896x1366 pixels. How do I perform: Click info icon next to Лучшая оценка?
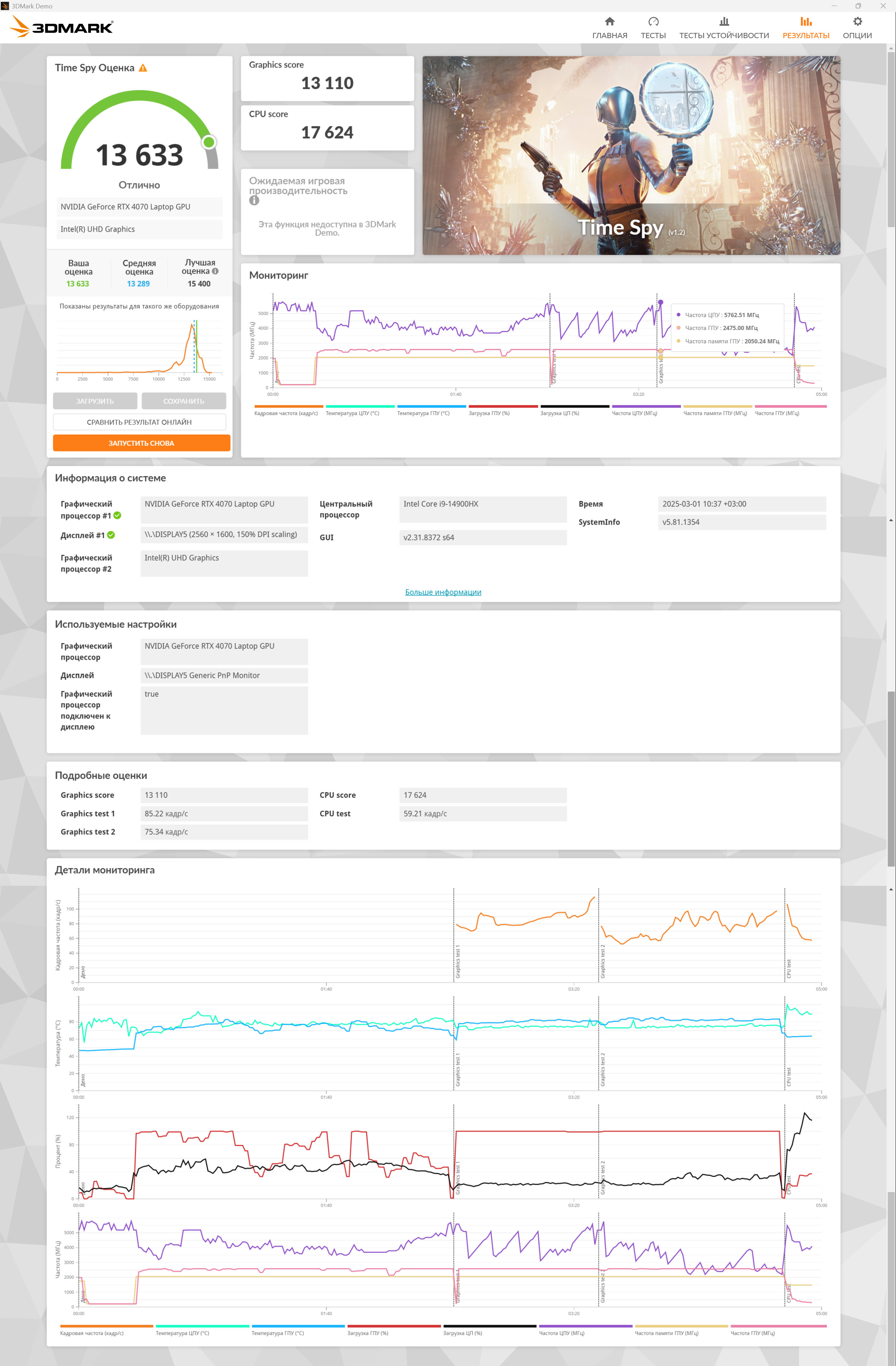[x=215, y=272]
